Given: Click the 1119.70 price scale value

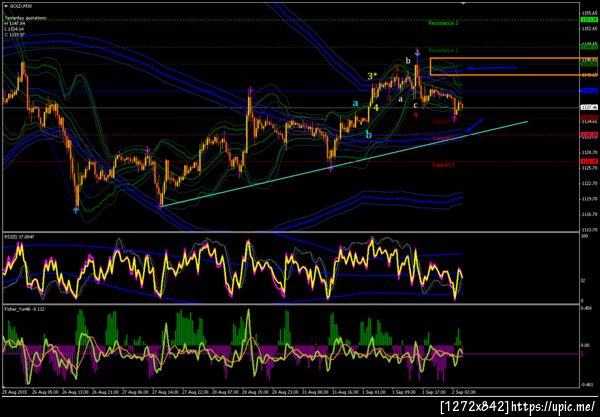Looking at the screenshot, I should click(590, 199).
